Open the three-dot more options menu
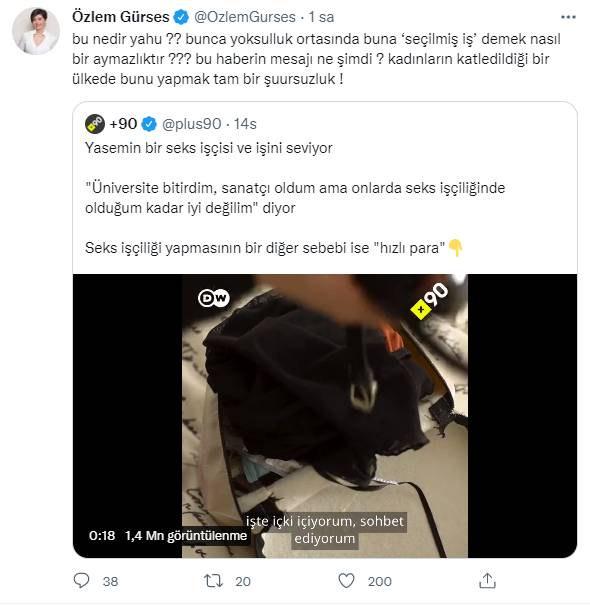The height and width of the screenshot is (605, 590). (x=568, y=17)
